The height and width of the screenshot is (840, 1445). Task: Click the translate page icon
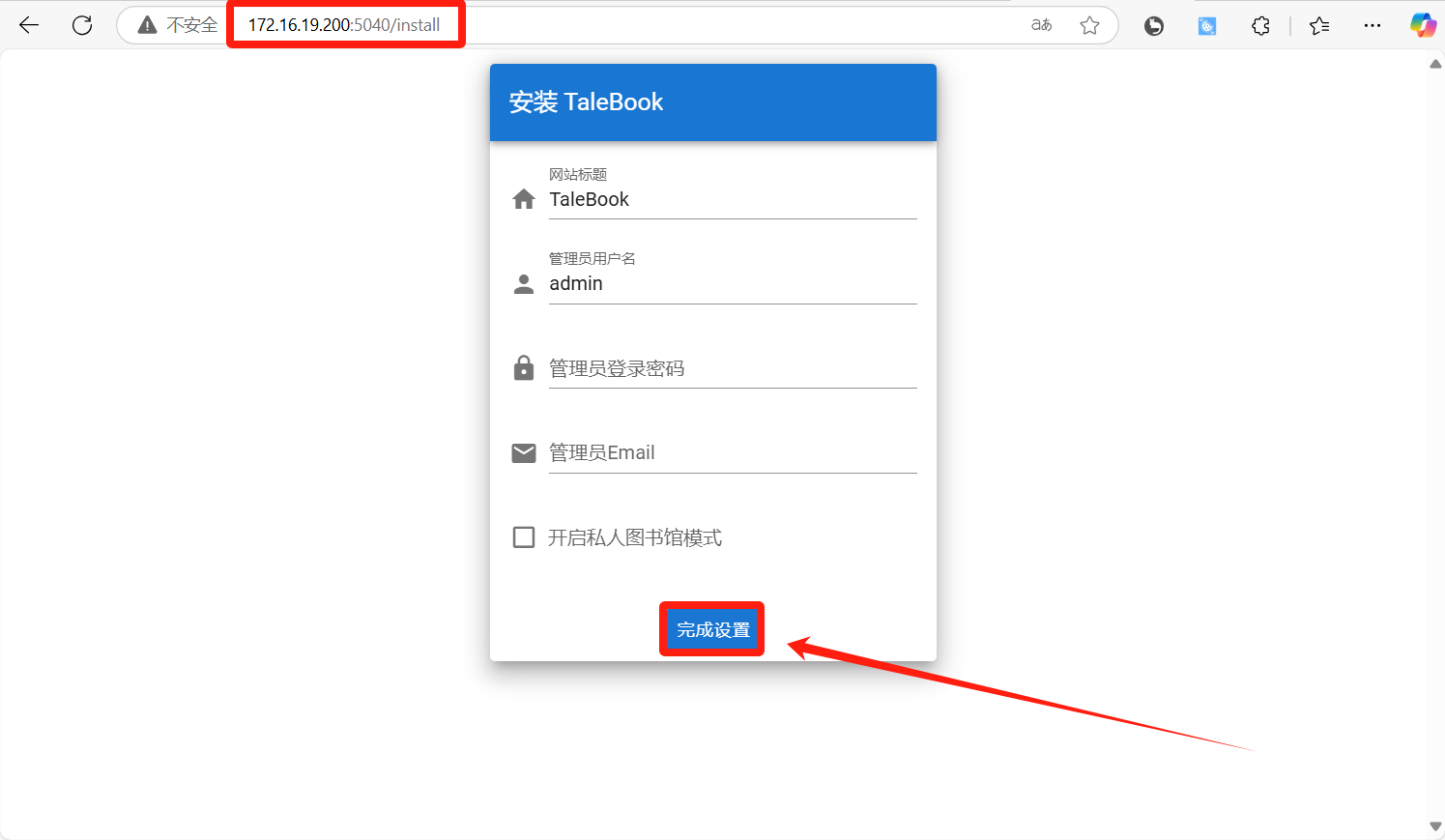[x=1041, y=25]
